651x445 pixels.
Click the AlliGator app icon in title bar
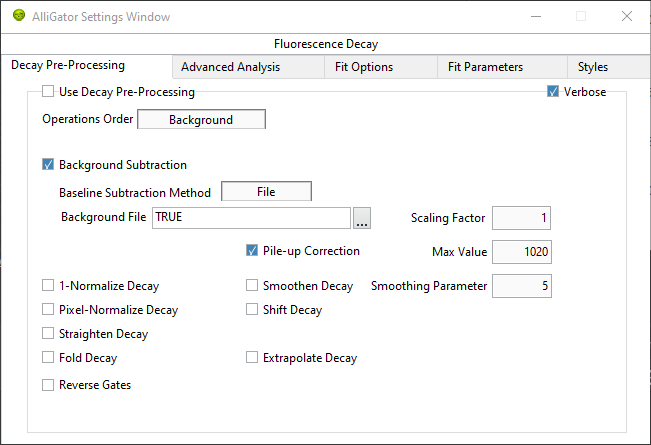tap(19, 16)
